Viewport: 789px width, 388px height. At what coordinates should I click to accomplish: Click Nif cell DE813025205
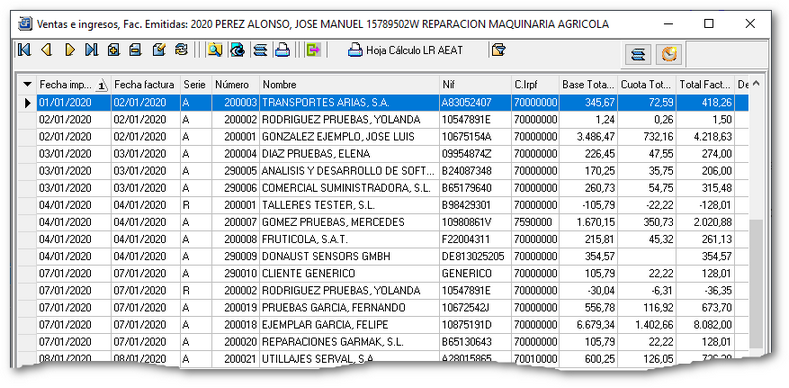[x=475, y=257]
